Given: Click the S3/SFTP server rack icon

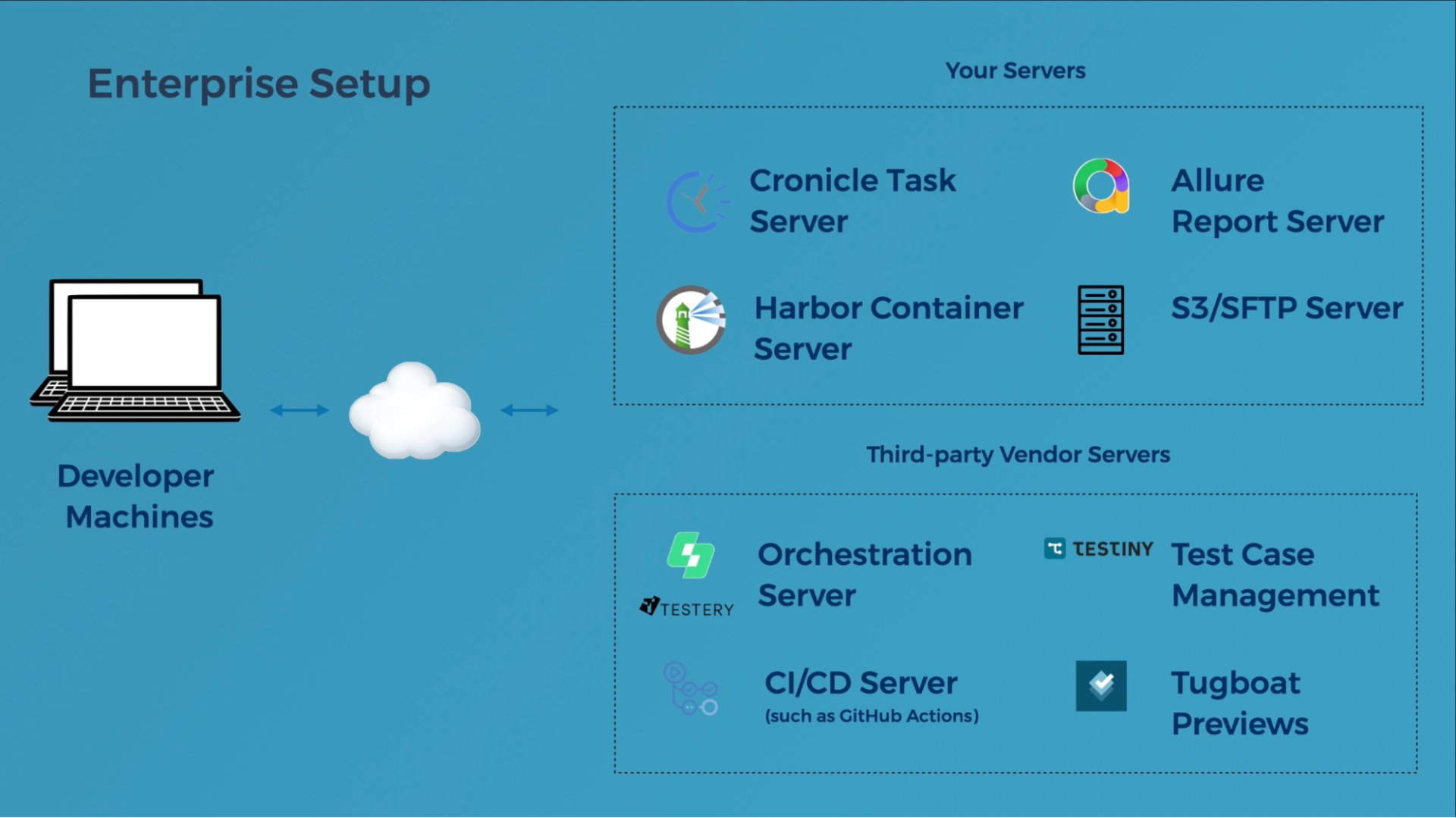Looking at the screenshot, I should pos(1101,320).
